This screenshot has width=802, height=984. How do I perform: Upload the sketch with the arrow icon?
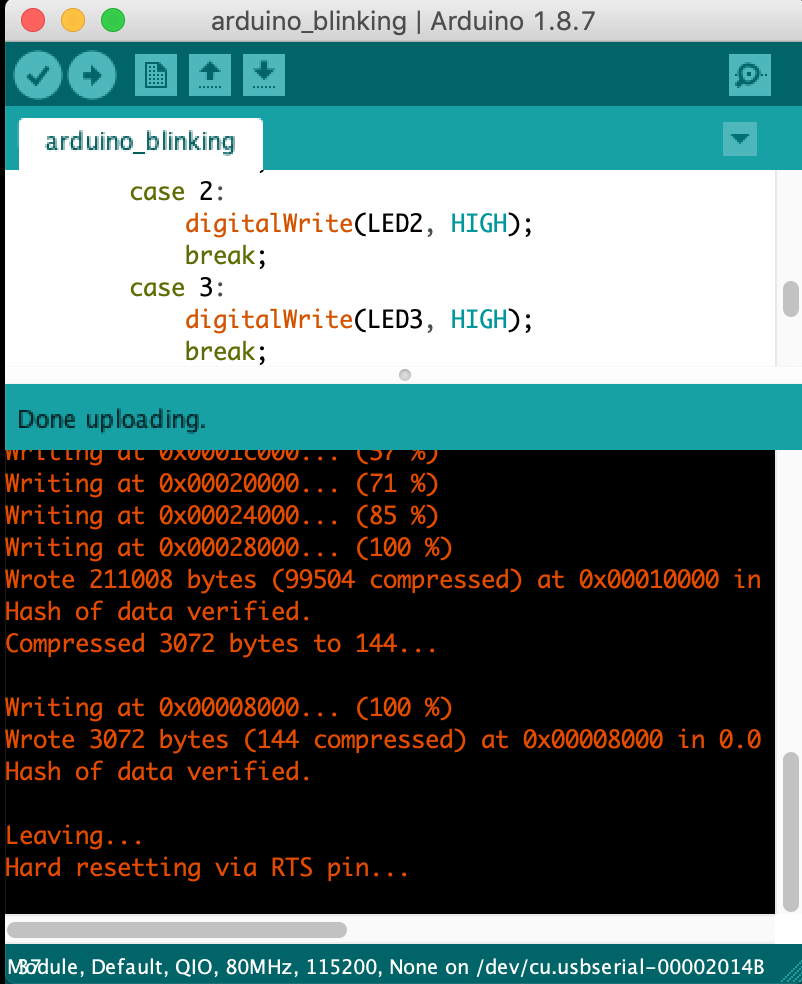coord(92,75)
